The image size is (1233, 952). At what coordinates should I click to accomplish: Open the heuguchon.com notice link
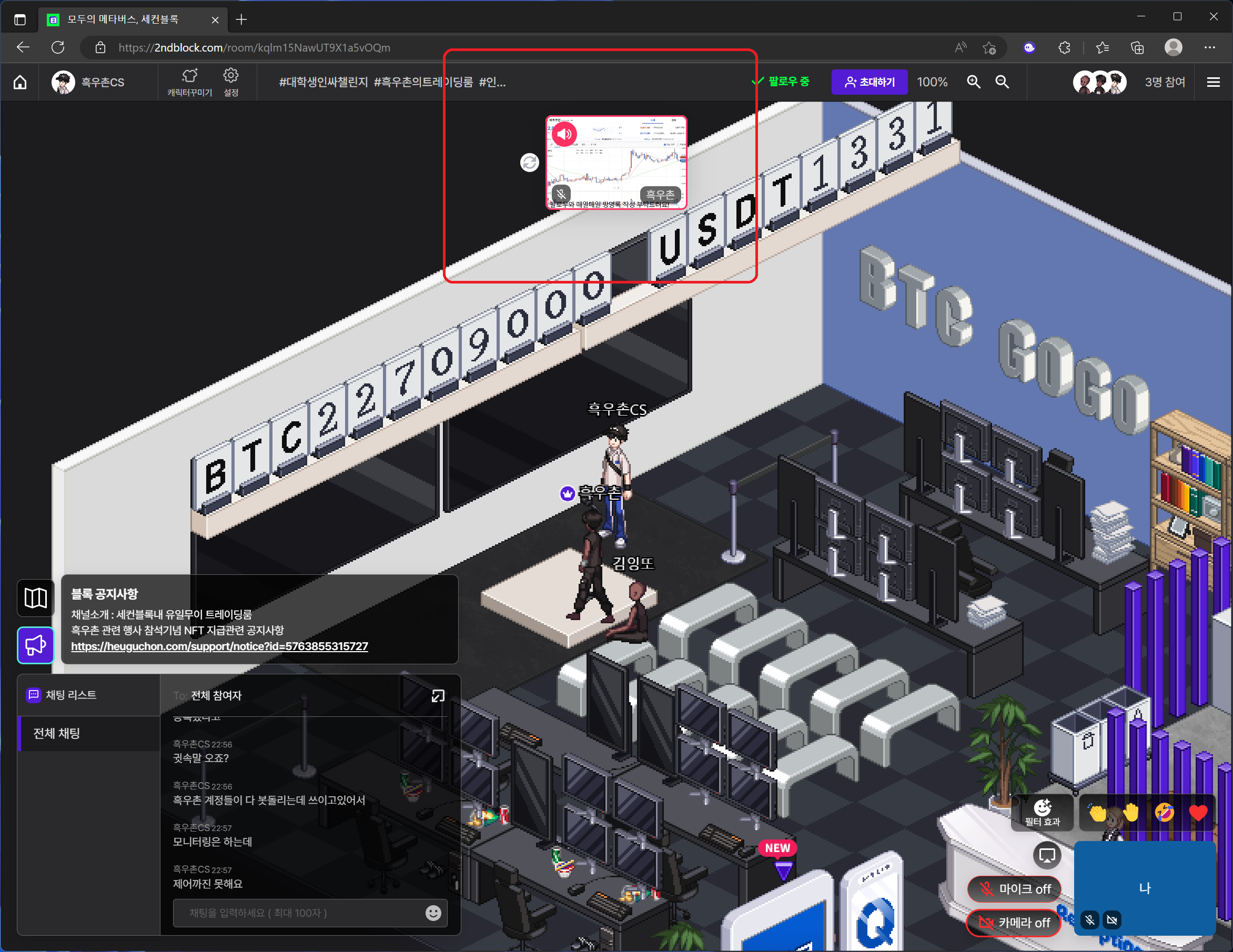pyautogui.click(x=219, y=646)
